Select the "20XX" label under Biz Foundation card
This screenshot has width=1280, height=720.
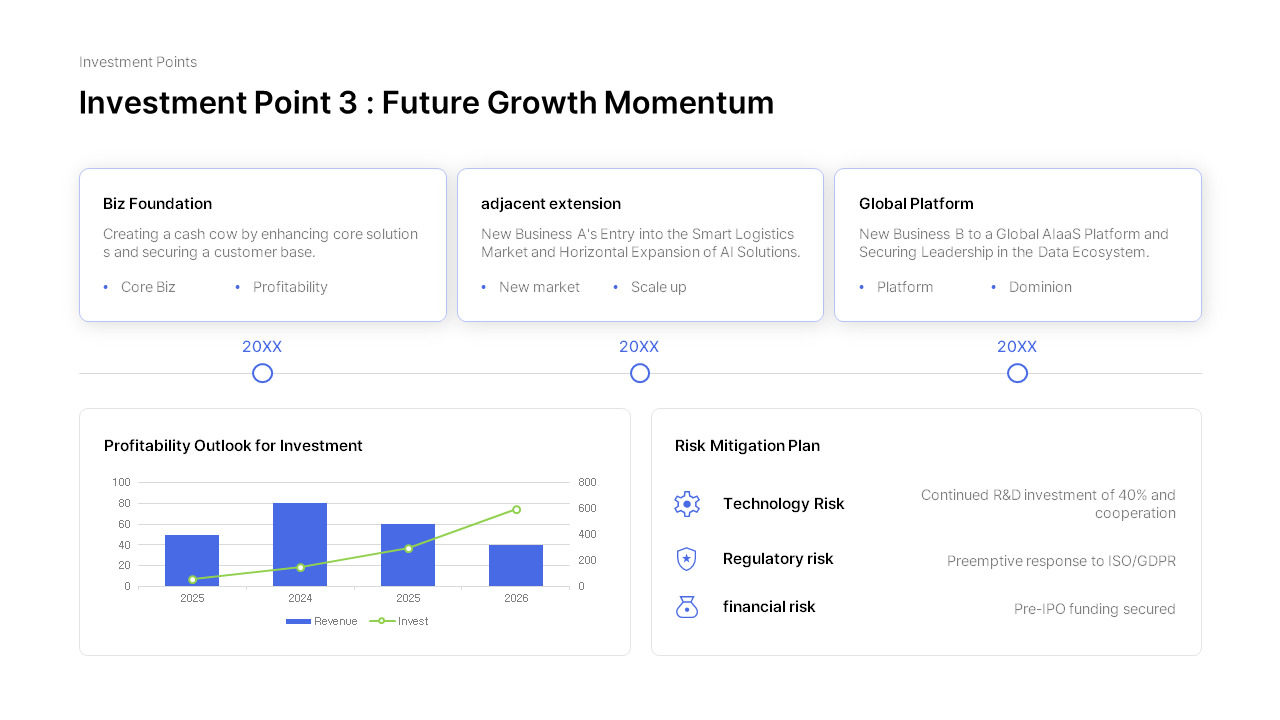[x=262, y=347]
